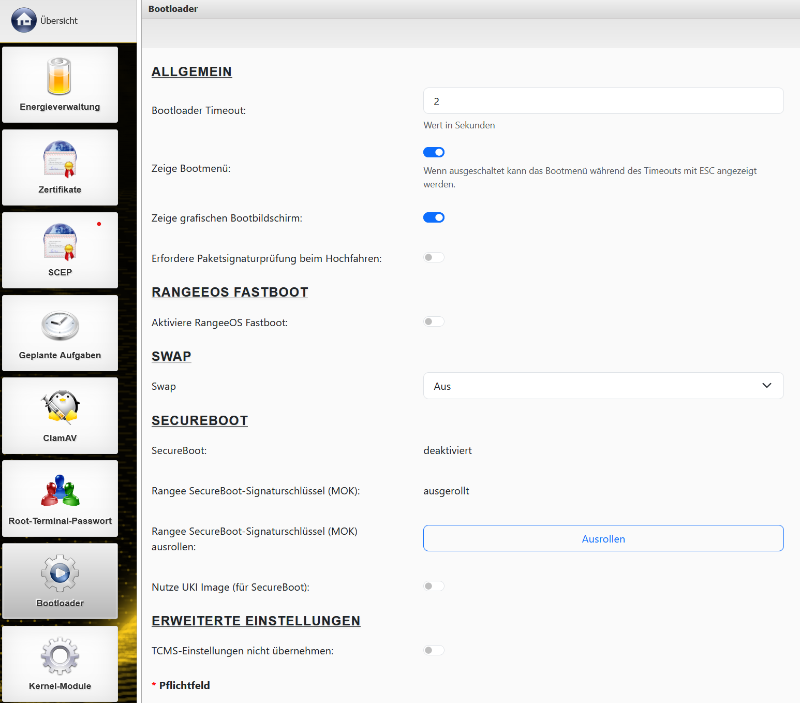The width and height of the screenshot is (800, 703).
Task: Click the Übersicht home icon
Action: tap(24, 20)
